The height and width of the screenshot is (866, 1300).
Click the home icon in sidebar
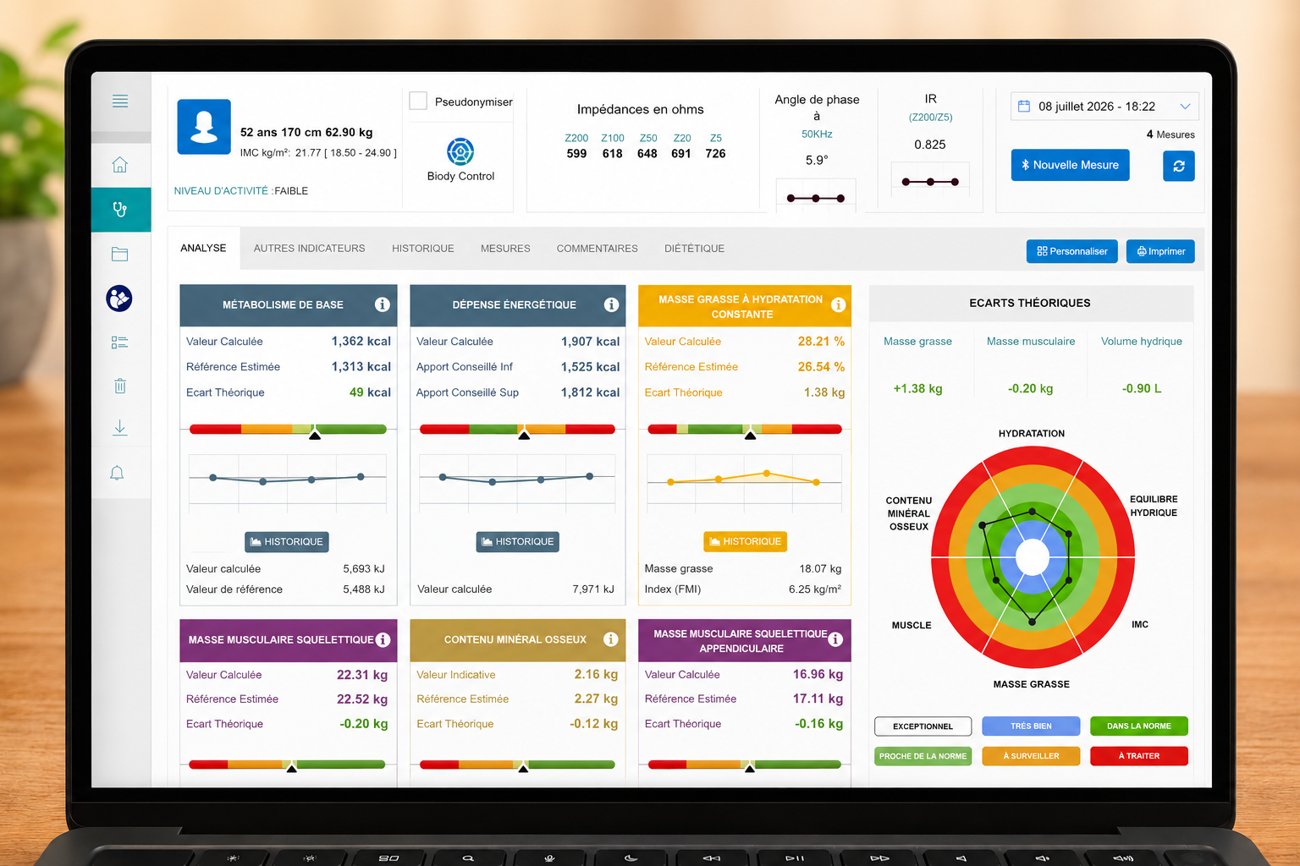[x=120, y=165]
